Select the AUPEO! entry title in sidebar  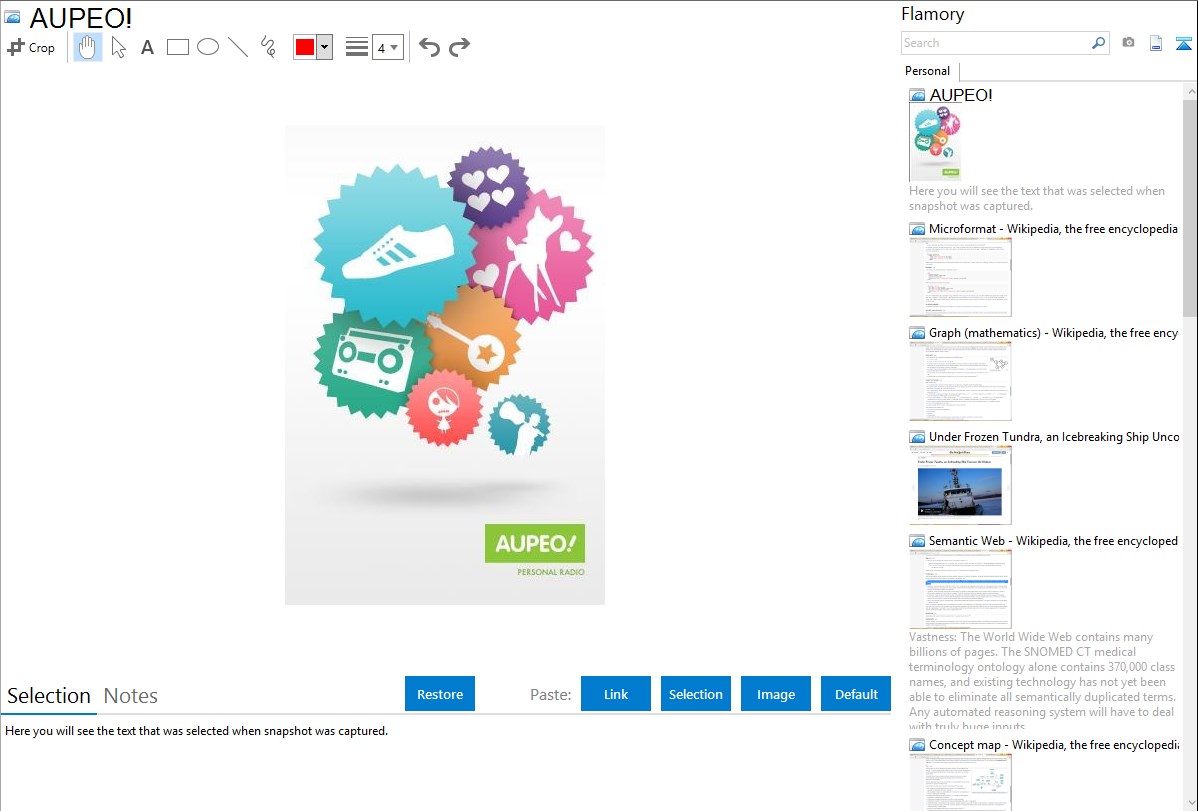(x=961, y=96)
